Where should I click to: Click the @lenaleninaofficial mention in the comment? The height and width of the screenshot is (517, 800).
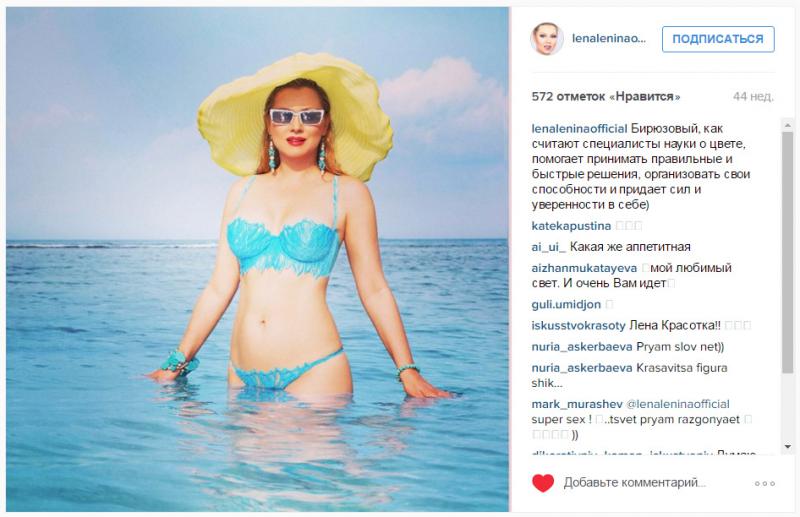(678, 404)
